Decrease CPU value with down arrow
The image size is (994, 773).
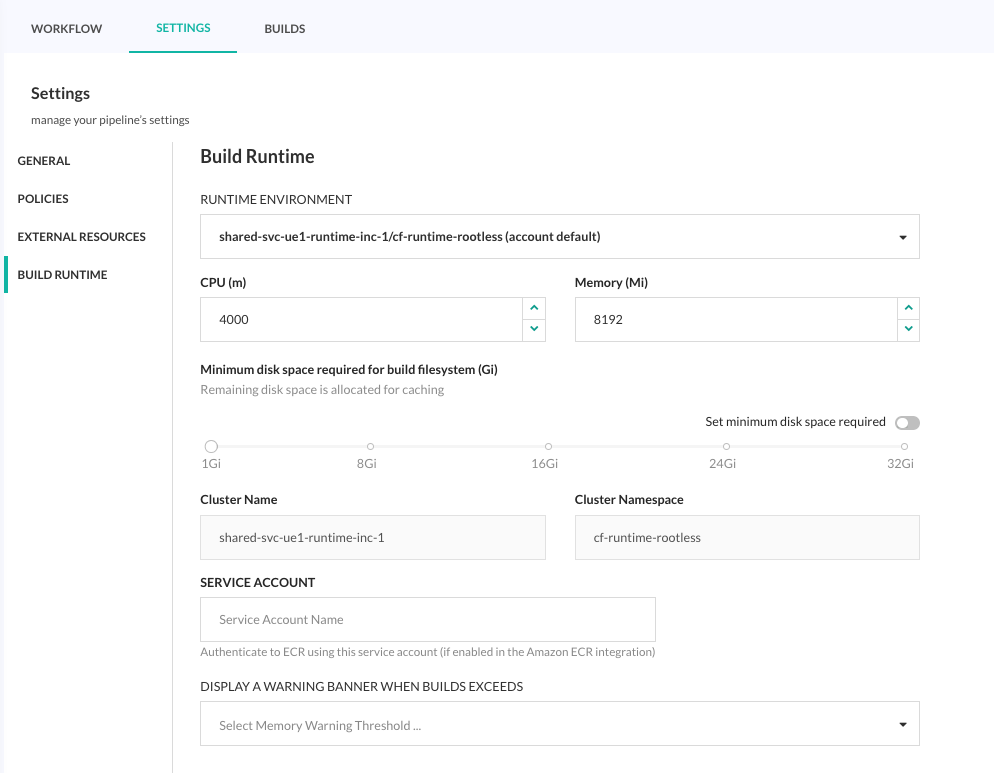(x=534, y=329)
